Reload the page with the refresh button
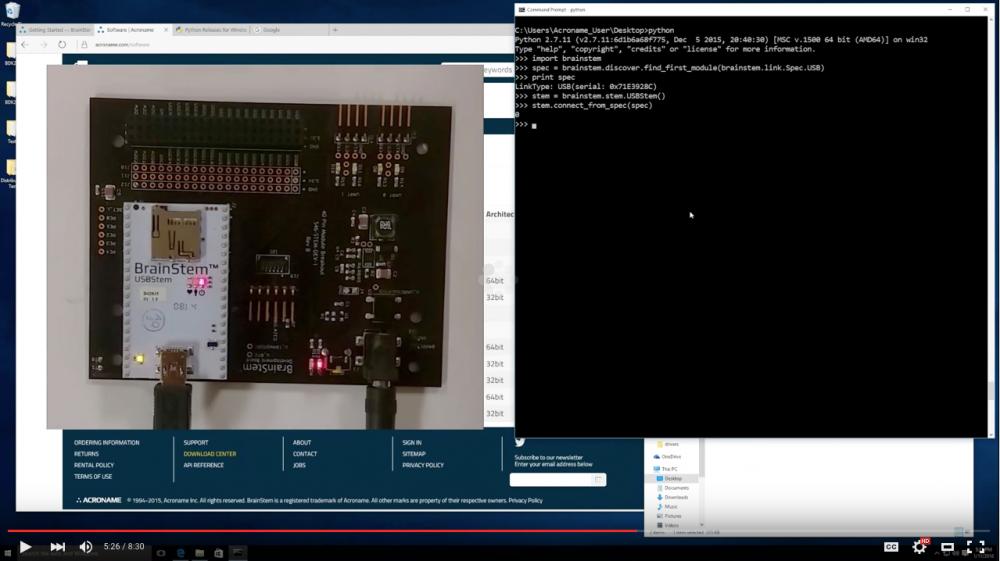The width and height of the screenshot is (1000, 561). pyautogui.click(x=62, y=45)
